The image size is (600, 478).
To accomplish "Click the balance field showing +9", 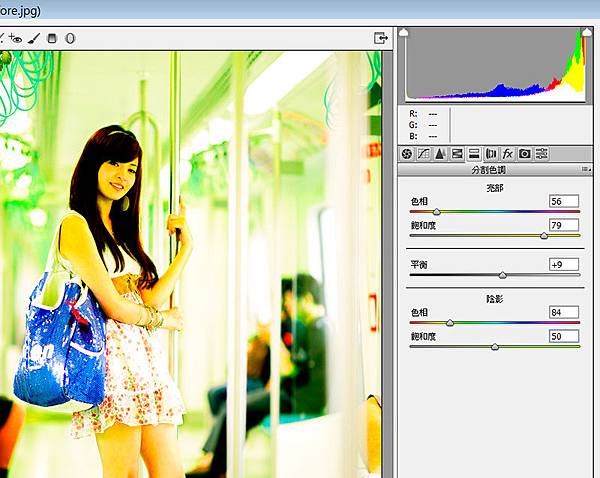I will pos(564,264).
